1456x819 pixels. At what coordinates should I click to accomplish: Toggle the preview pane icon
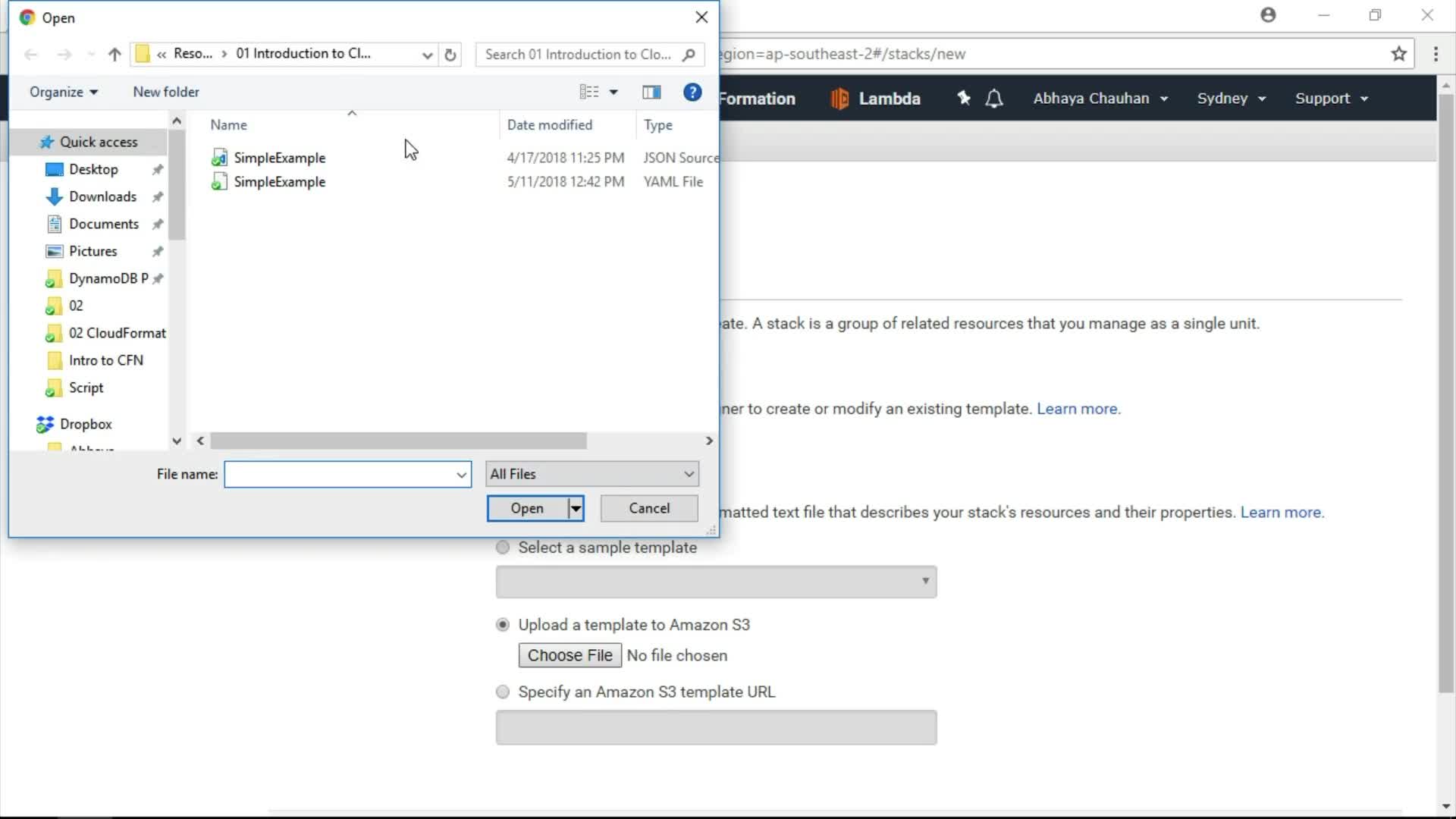pyautogui.click(x=651, y=92)
